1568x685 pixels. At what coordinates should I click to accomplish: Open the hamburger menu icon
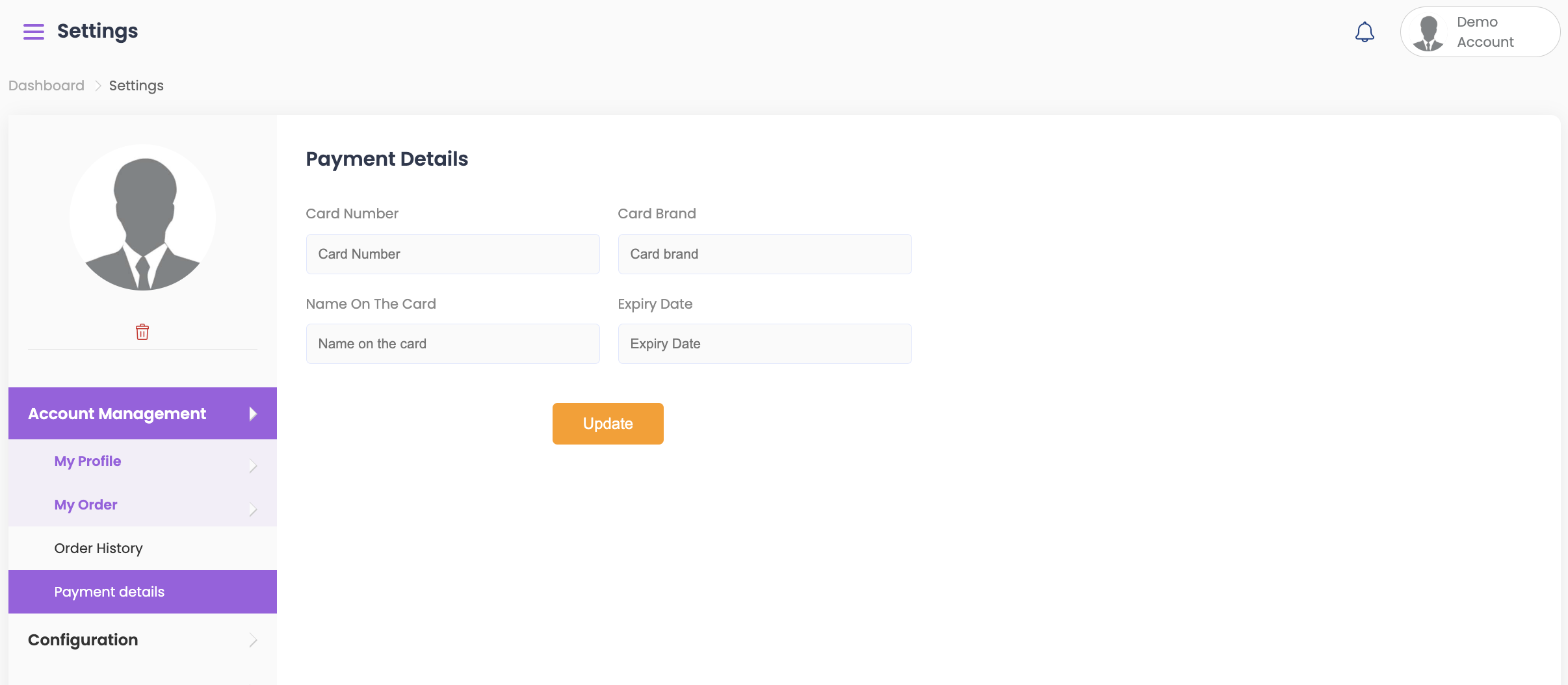click(34, 31)
